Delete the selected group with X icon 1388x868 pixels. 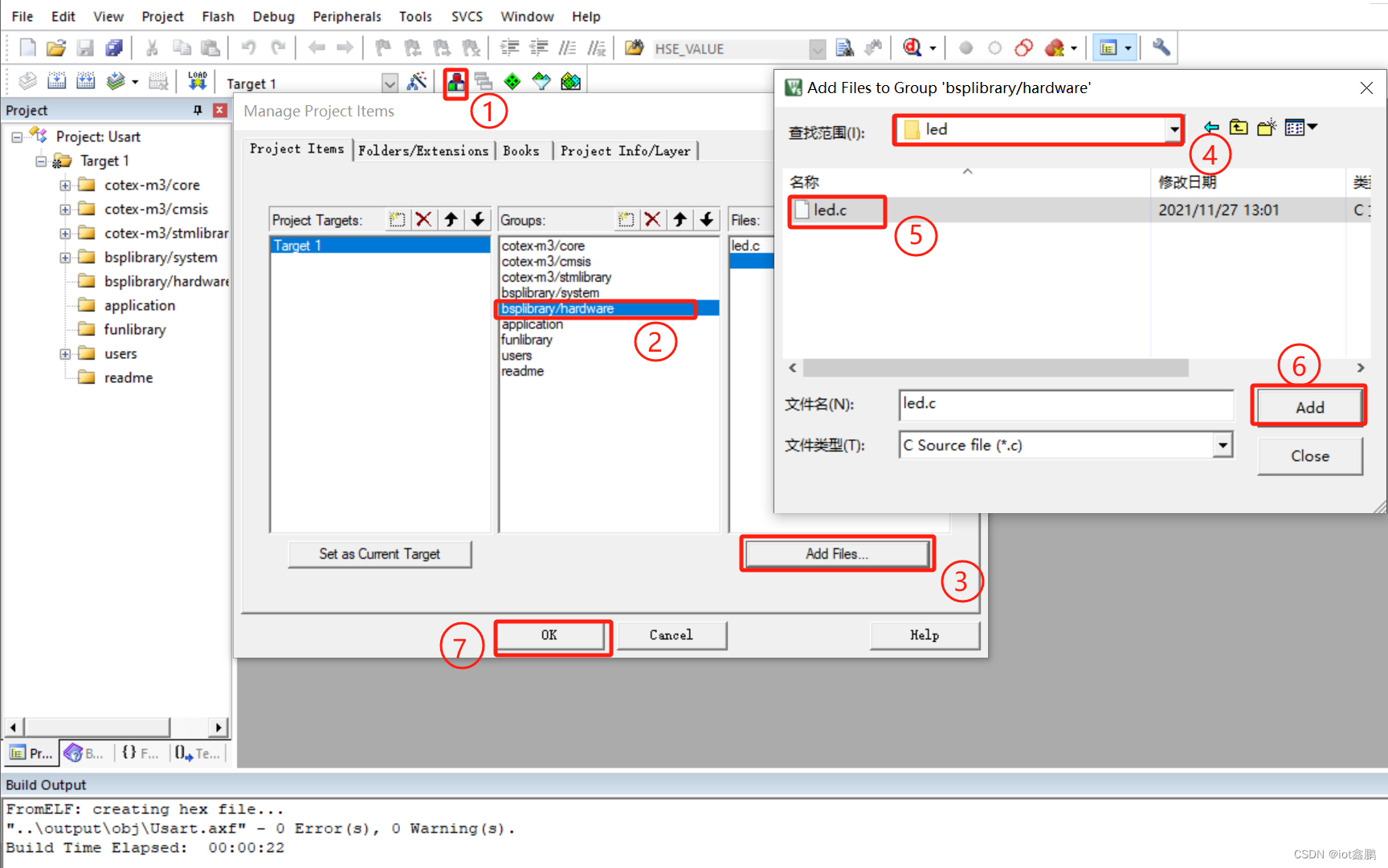point(652,219)
